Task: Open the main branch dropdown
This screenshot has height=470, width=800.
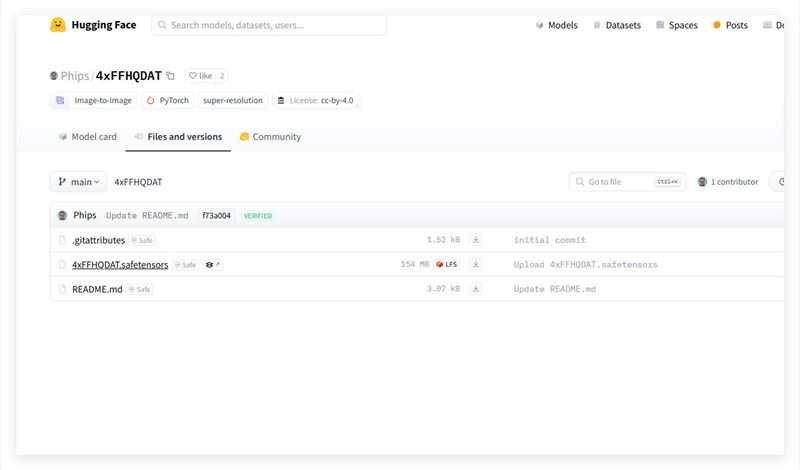Action: (x=78, y=182)
